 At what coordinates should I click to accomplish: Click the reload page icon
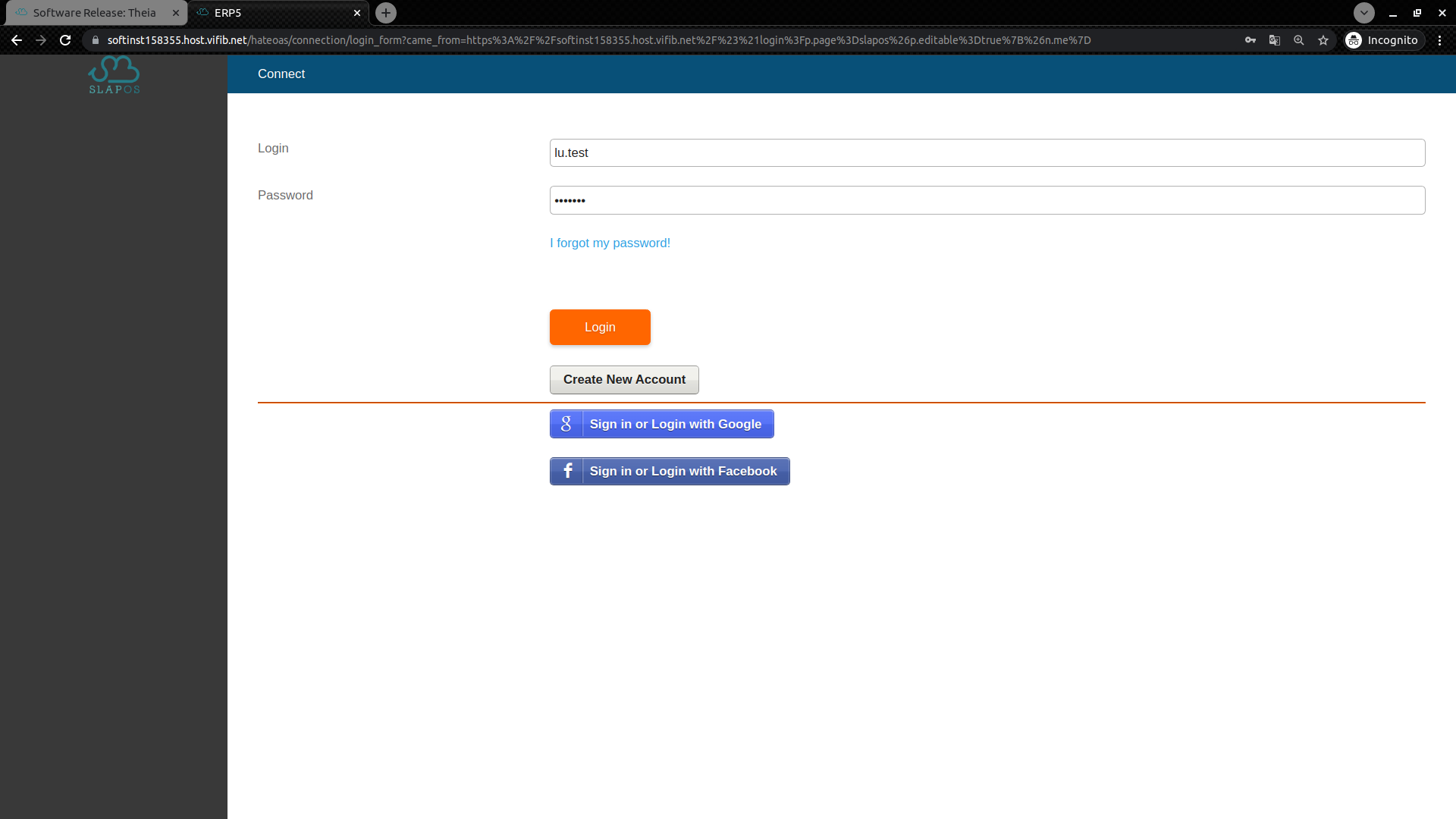point(66,40)
